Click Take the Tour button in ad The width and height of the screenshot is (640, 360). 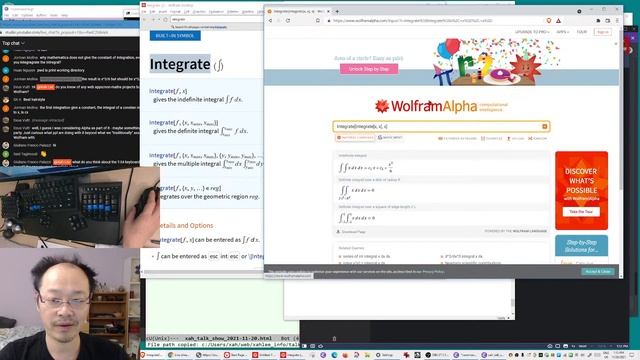[x=581, y=211]
